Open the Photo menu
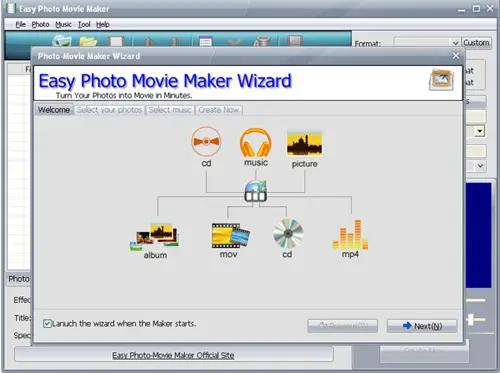Image resolution: width=500 pixels, height=373 pixels. (40, 24)
